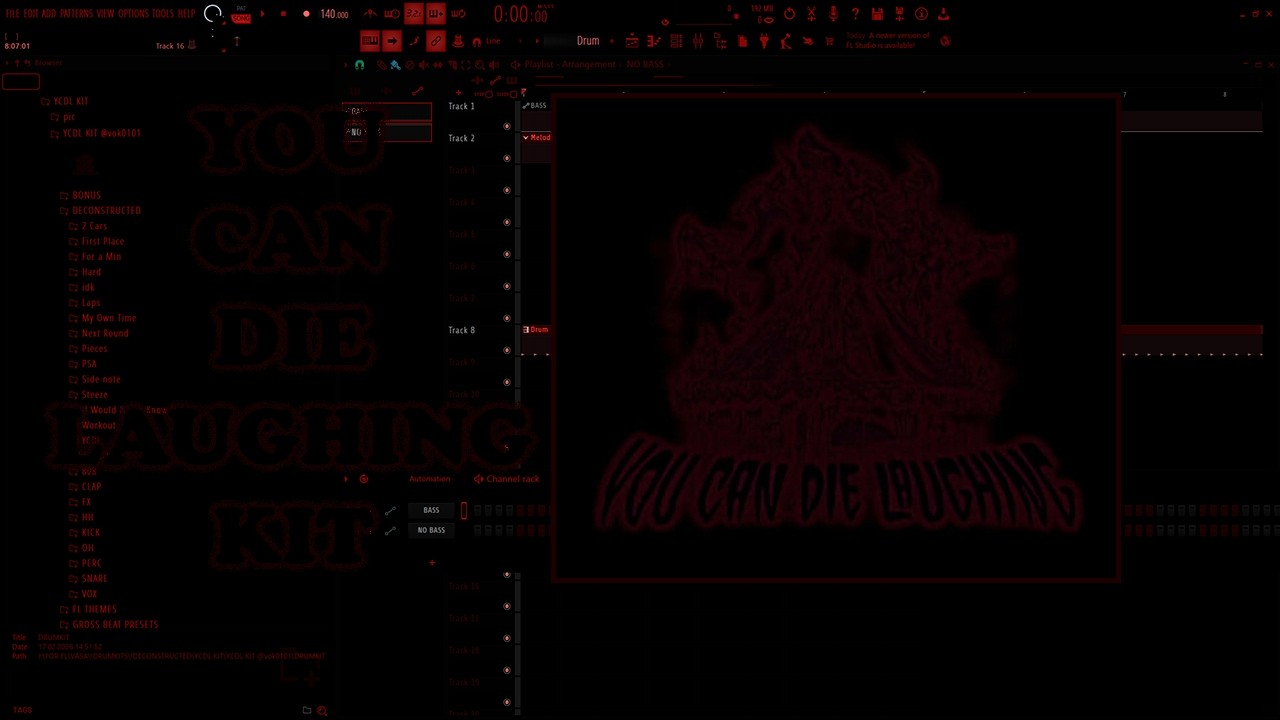Toggle the record button
Screen dimensions: 1280x720
(x=306, y=14)
